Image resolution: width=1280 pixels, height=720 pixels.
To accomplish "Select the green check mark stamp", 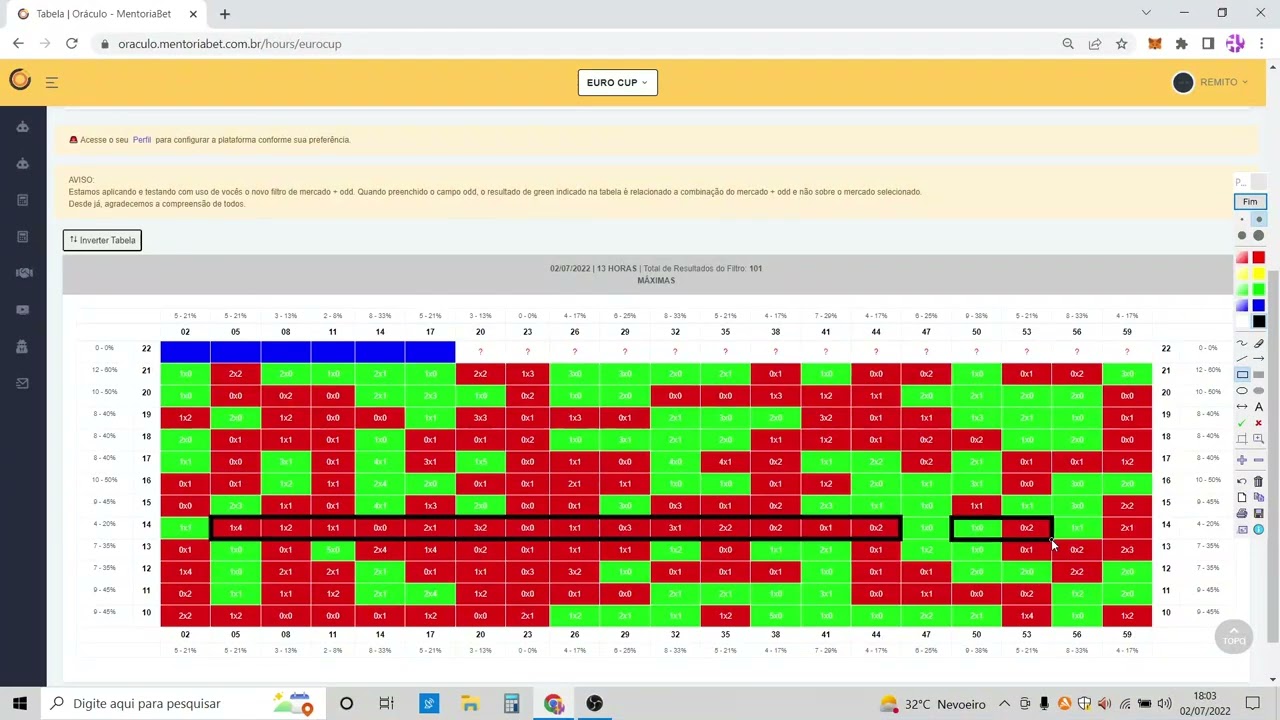I will tap(1242, 422).
